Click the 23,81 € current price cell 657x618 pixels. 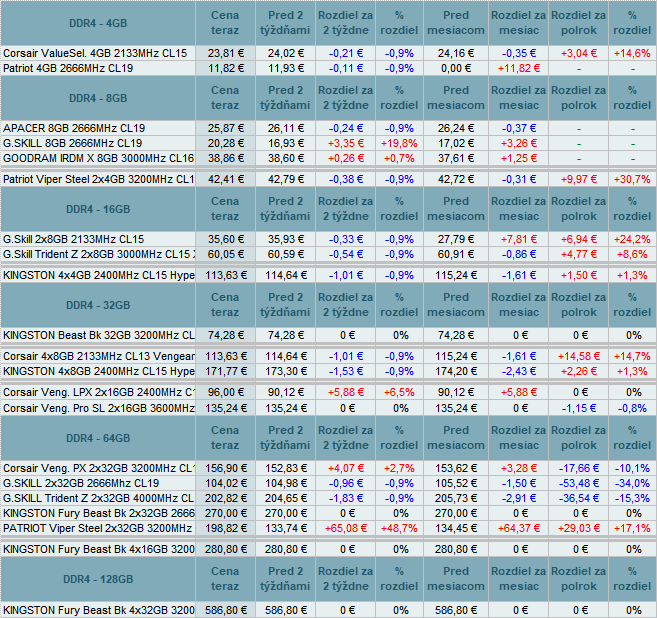226,53
